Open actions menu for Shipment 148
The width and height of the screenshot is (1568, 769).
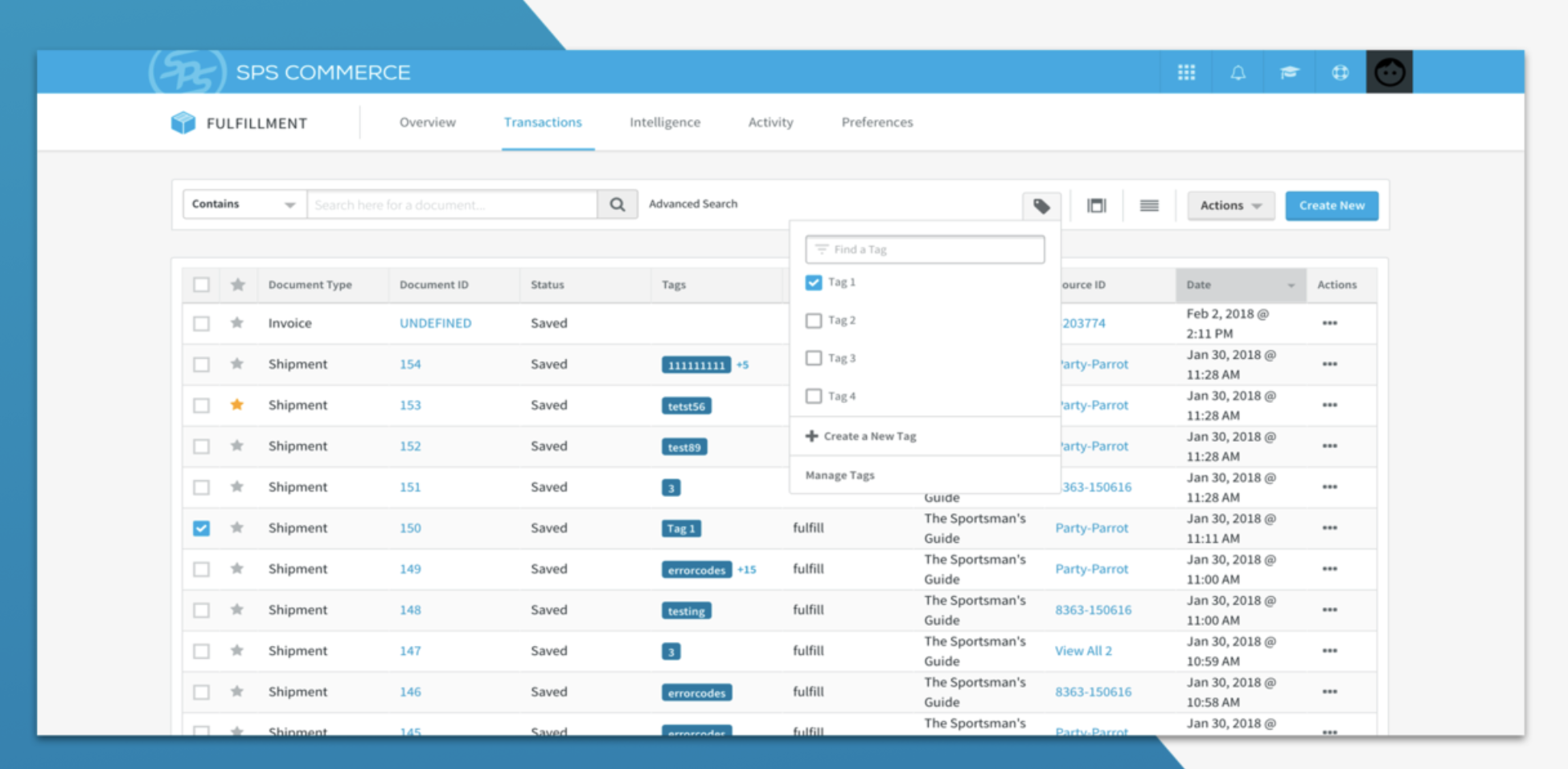[x=1330, y=610]
